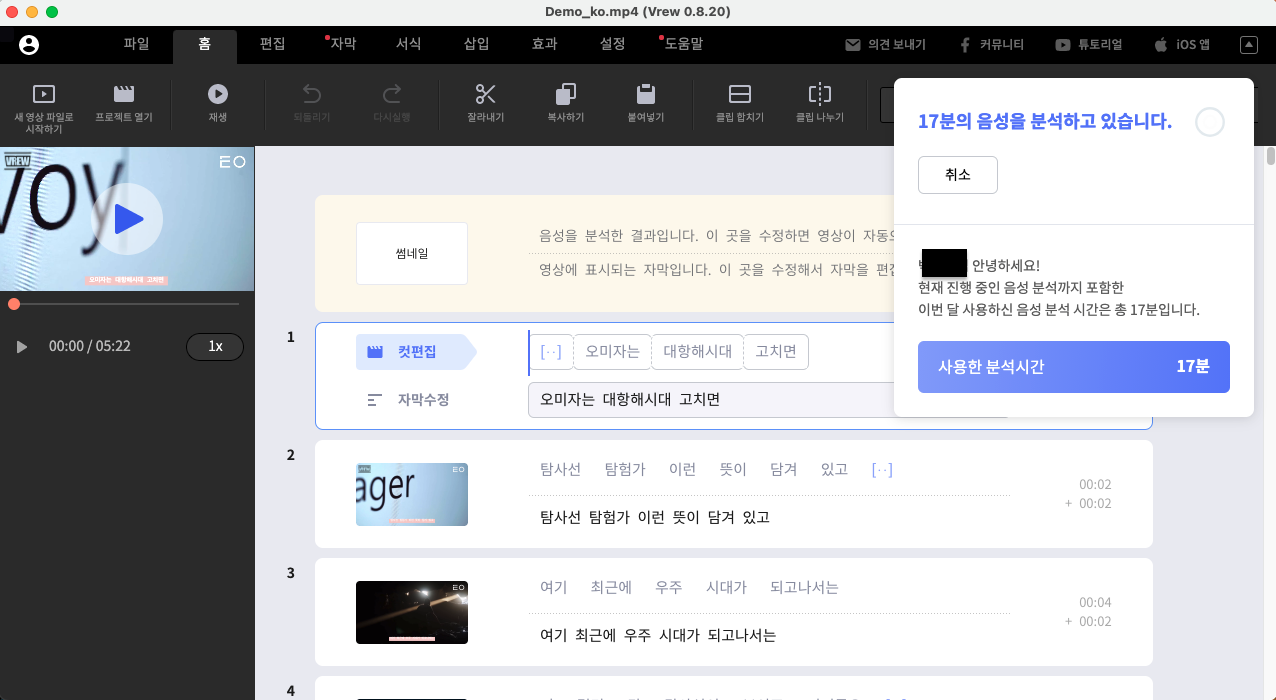The height and width of the screenshot is (700, 1276).
Task: Click clip 3 dark thumbnail
Action: point(412,612)
